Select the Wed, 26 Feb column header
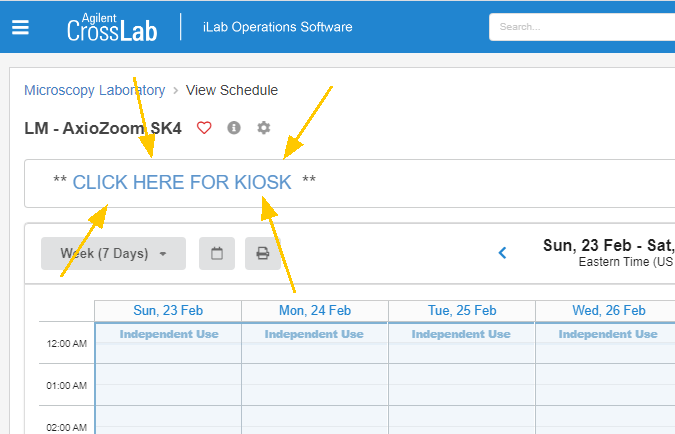The image size is (675, 434). (608, 311)
